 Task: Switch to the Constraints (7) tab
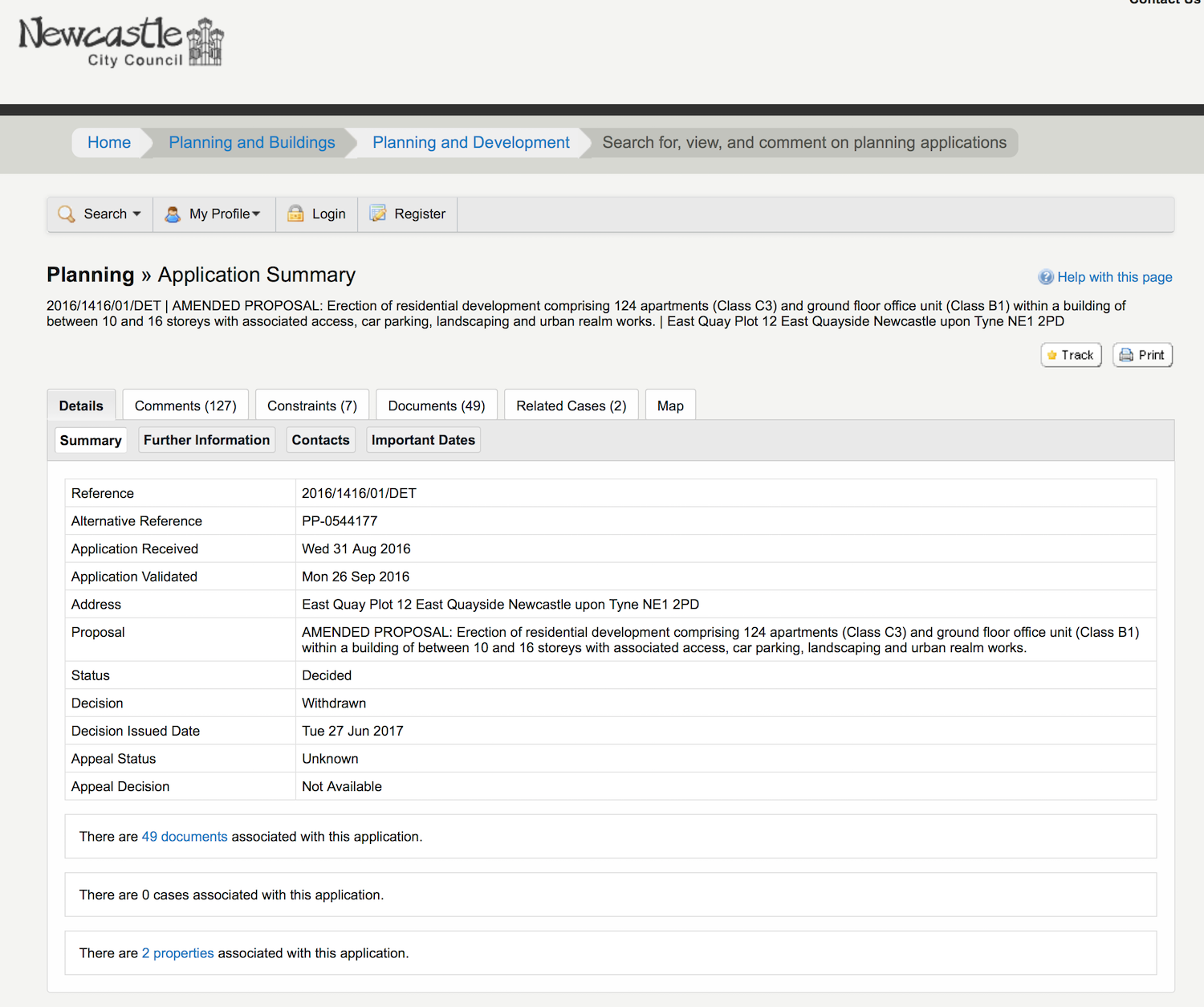312,406
